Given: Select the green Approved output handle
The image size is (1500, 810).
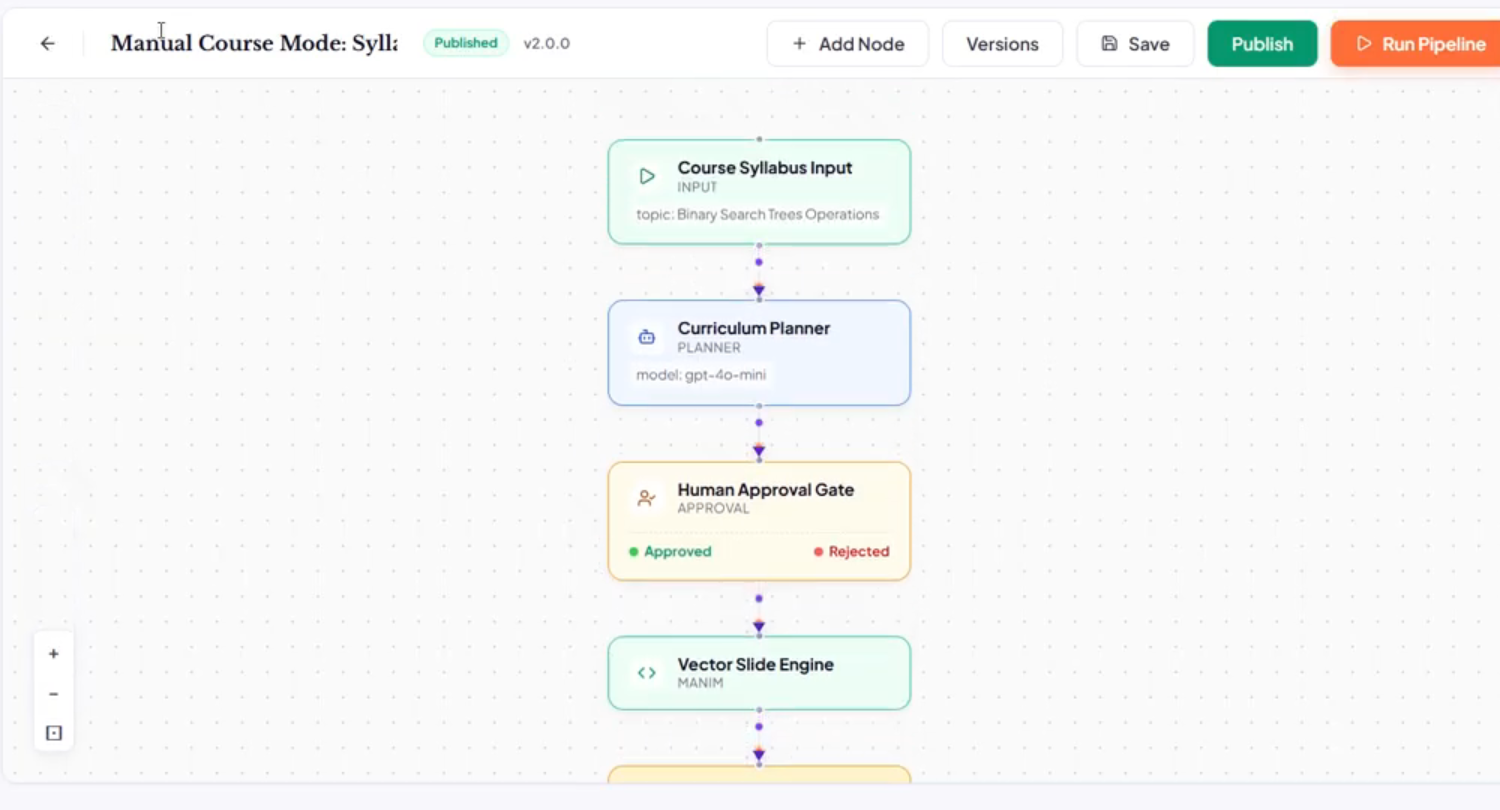Looking at the screenshot, I should pyautogui.click(x=633, y=551).
